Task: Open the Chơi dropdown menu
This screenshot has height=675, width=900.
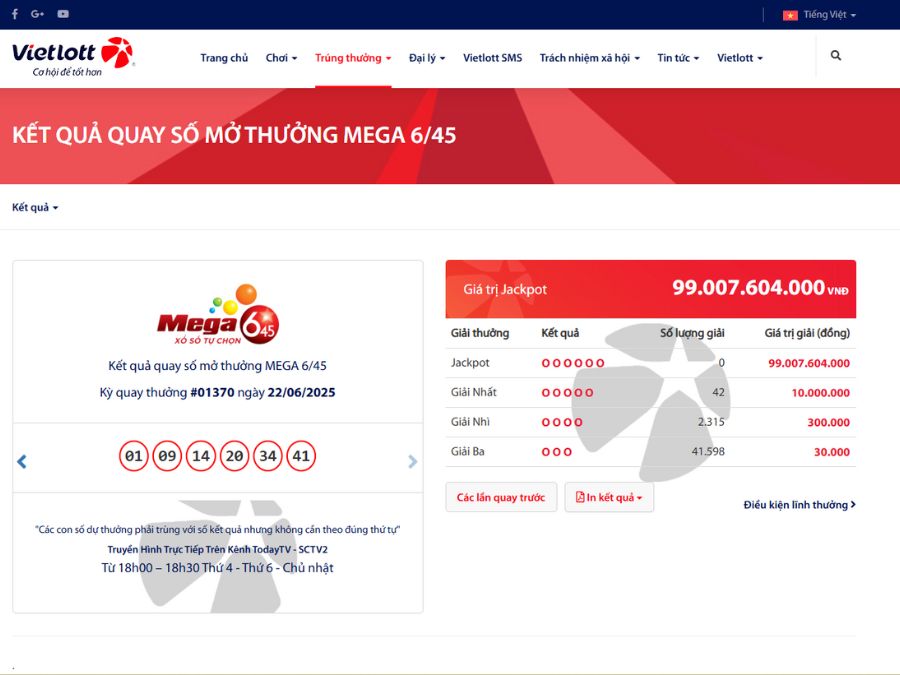Action: pyautogui.click(x=281, y=57)
